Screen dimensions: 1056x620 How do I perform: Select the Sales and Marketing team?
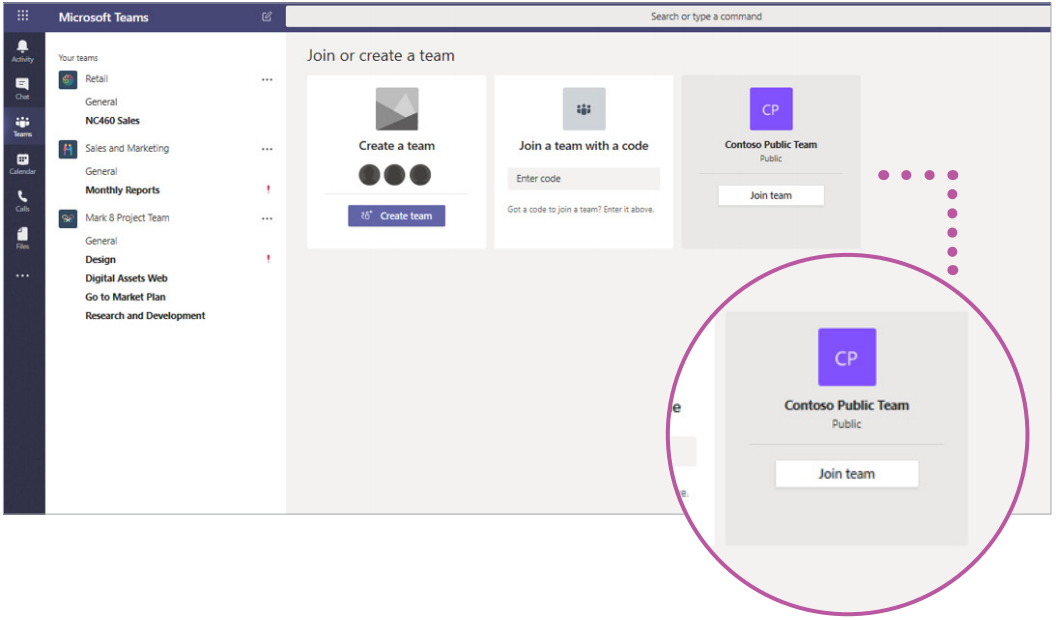tap(127, 148)
